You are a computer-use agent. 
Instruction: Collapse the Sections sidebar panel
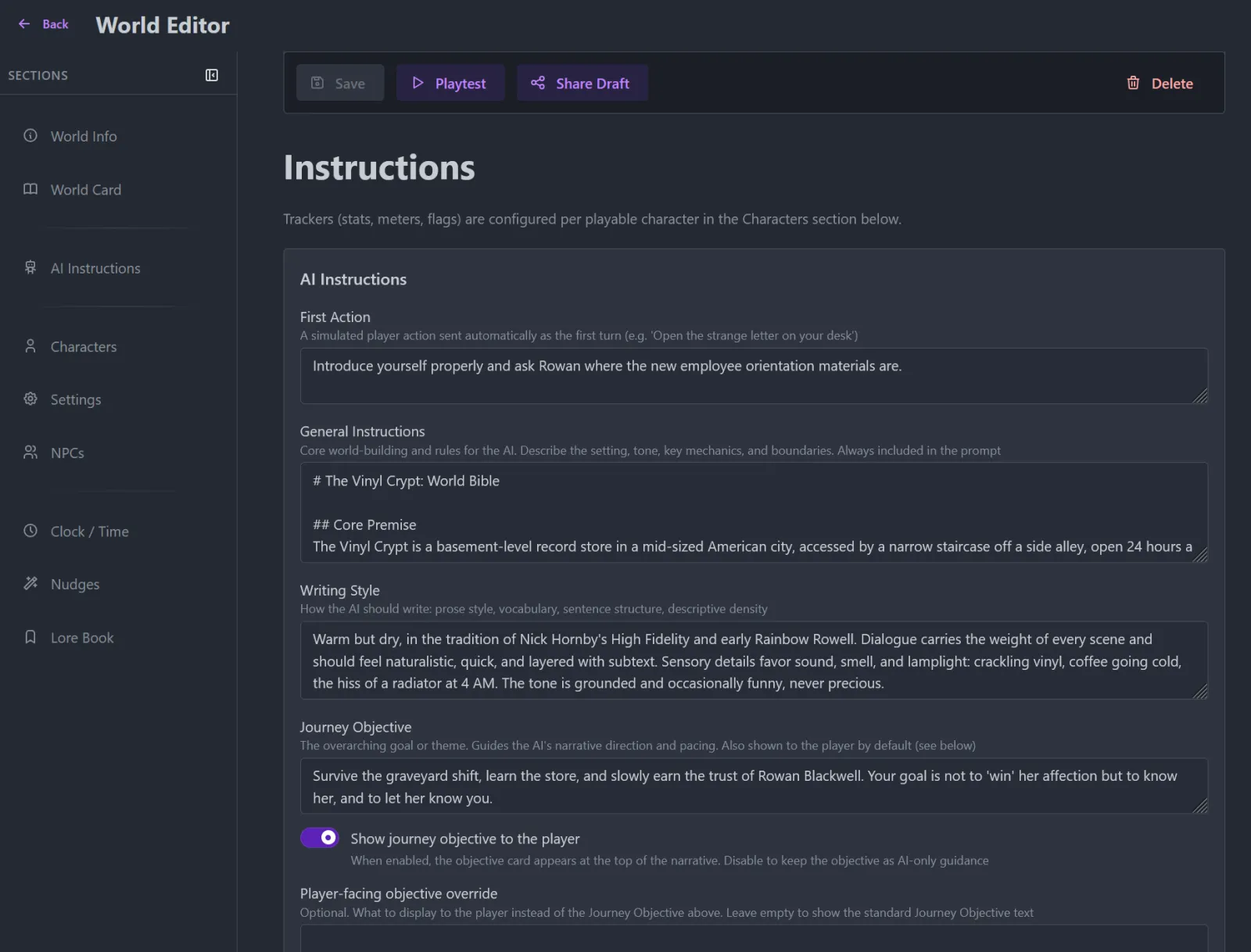pos(211,75)
